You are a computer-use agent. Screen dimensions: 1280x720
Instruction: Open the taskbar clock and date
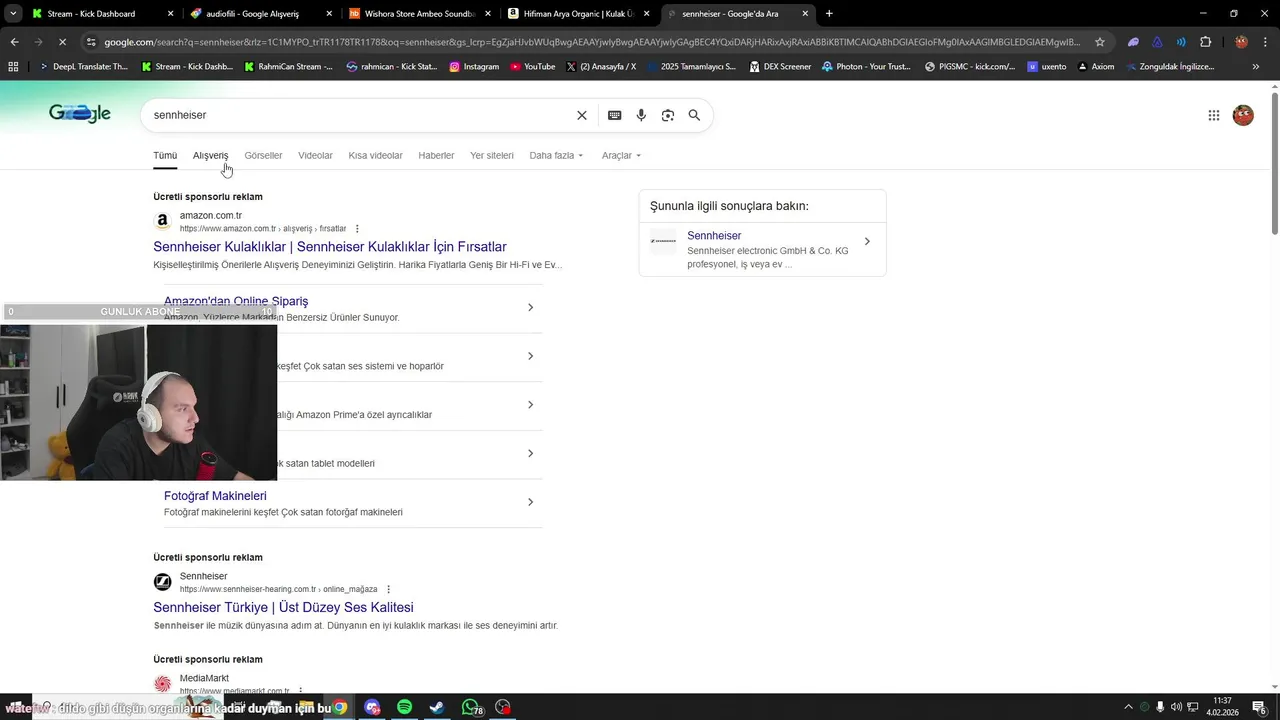(x=1222, y=707)
